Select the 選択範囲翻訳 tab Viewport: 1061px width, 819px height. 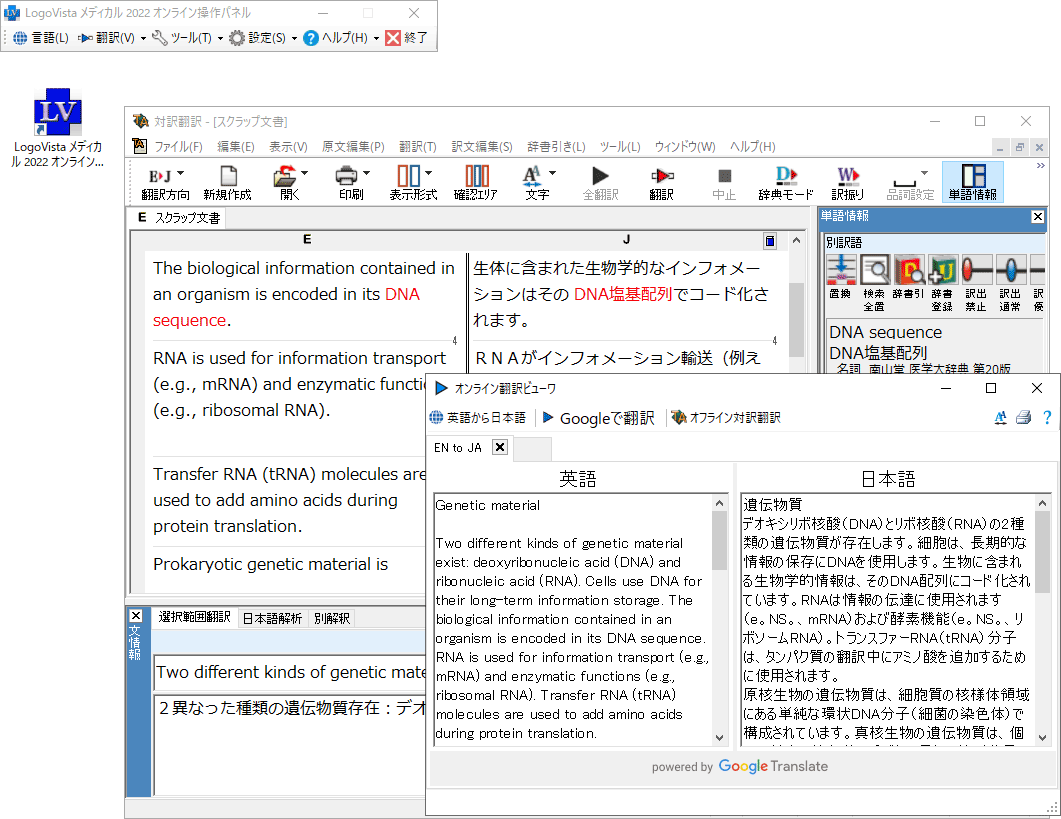pos(194,617)
